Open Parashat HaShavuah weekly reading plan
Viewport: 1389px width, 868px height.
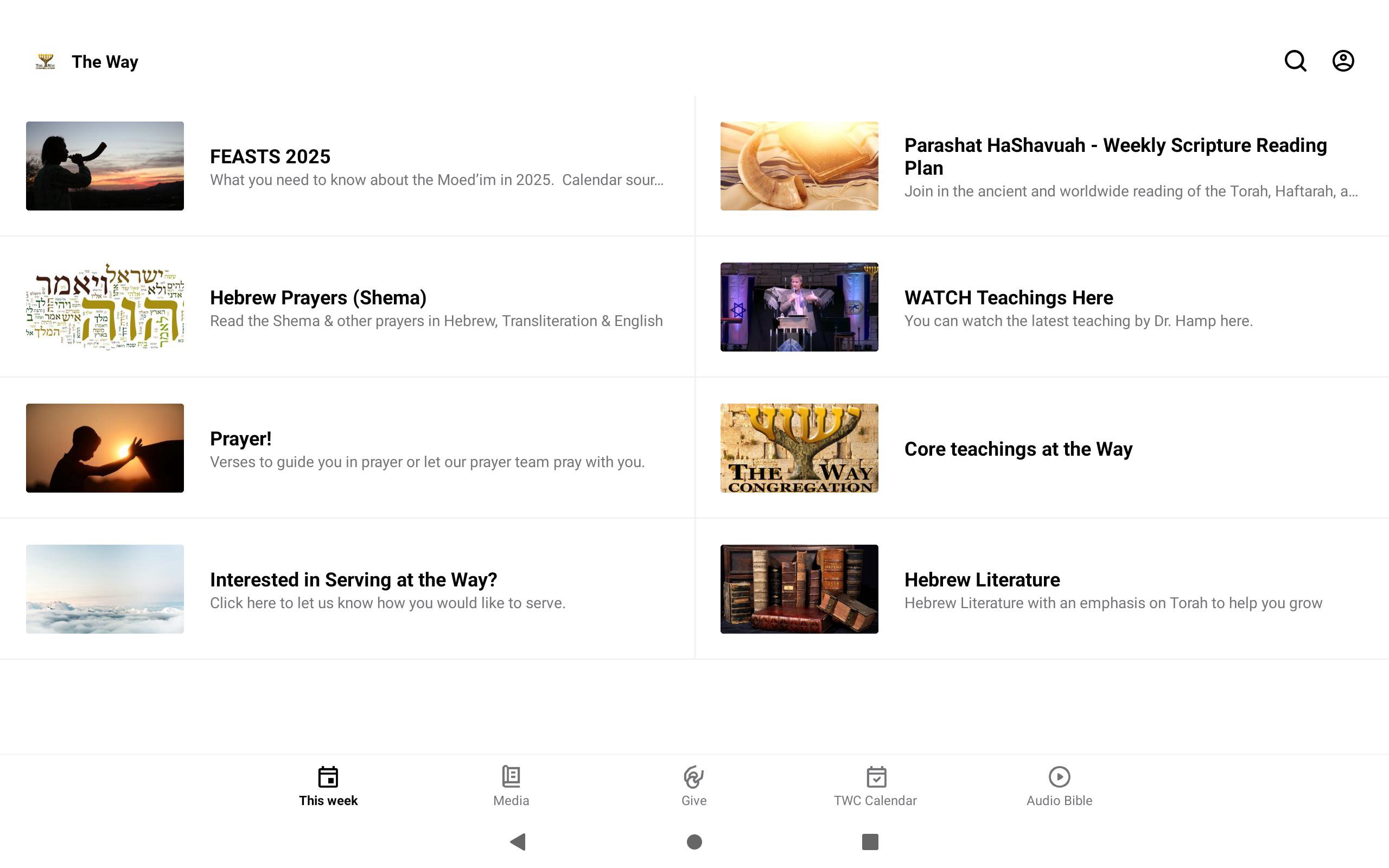click(1114, 156)
